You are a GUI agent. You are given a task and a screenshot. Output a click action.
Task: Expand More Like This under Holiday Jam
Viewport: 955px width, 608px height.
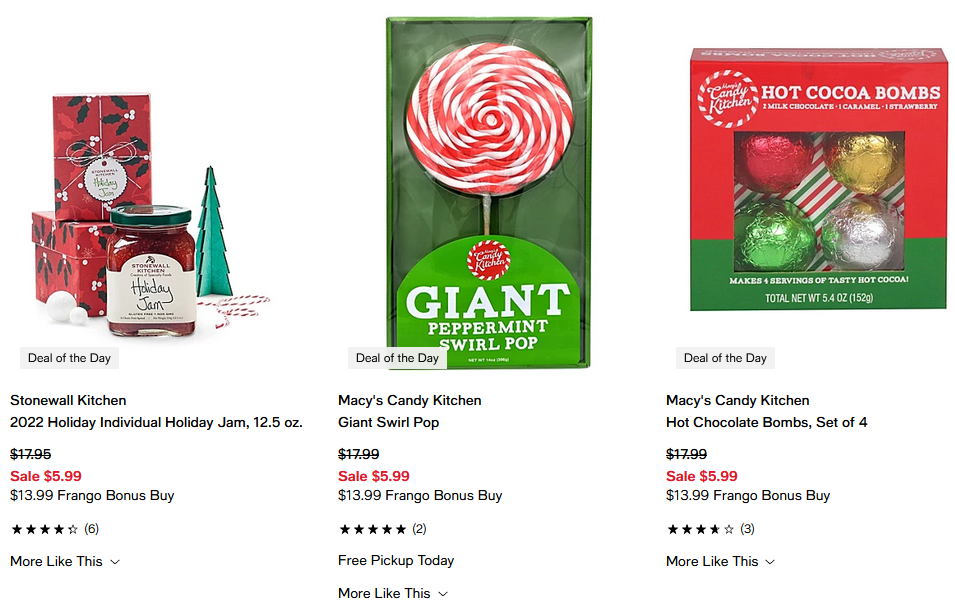pyautogui.click(x=65, y=562)
